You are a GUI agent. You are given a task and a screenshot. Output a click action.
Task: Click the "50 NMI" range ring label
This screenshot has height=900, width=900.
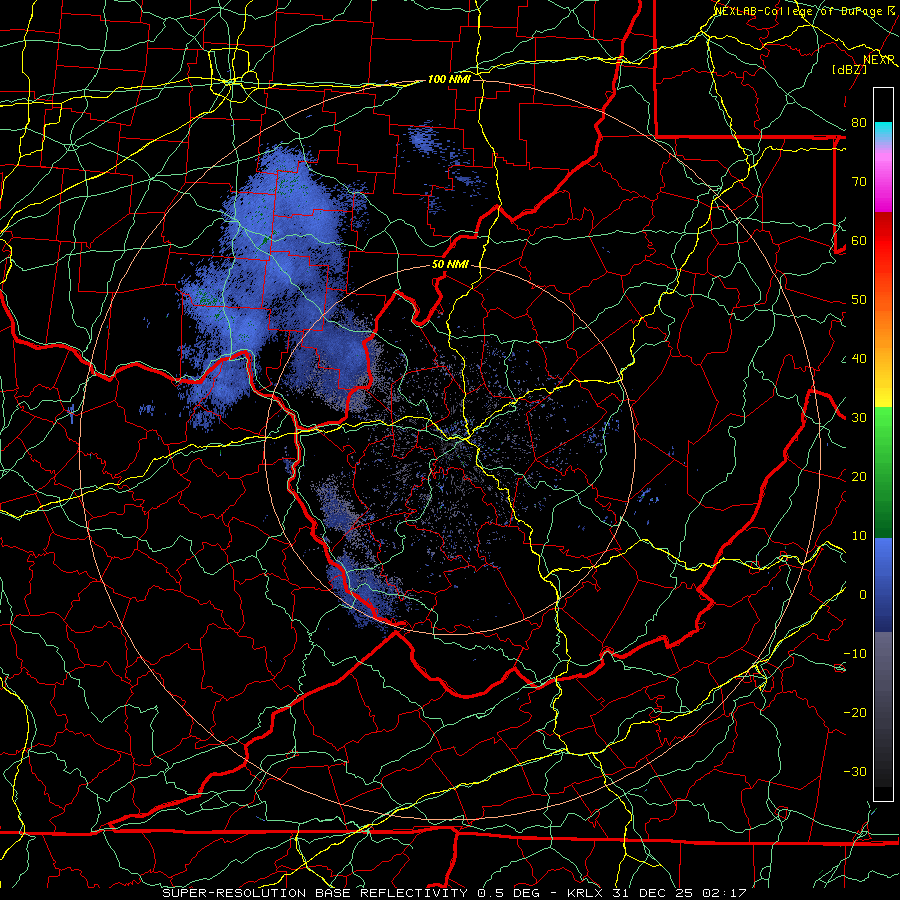pyautogui.click(x=450, y=265)
